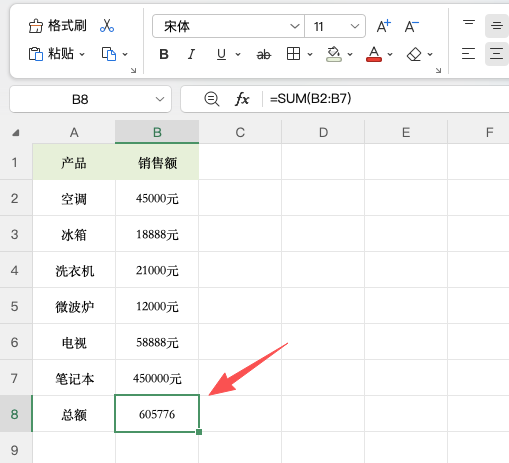Click the cell 450000元
The width and height of the screenshot is (509, 463).
click(x=157, y=378)
